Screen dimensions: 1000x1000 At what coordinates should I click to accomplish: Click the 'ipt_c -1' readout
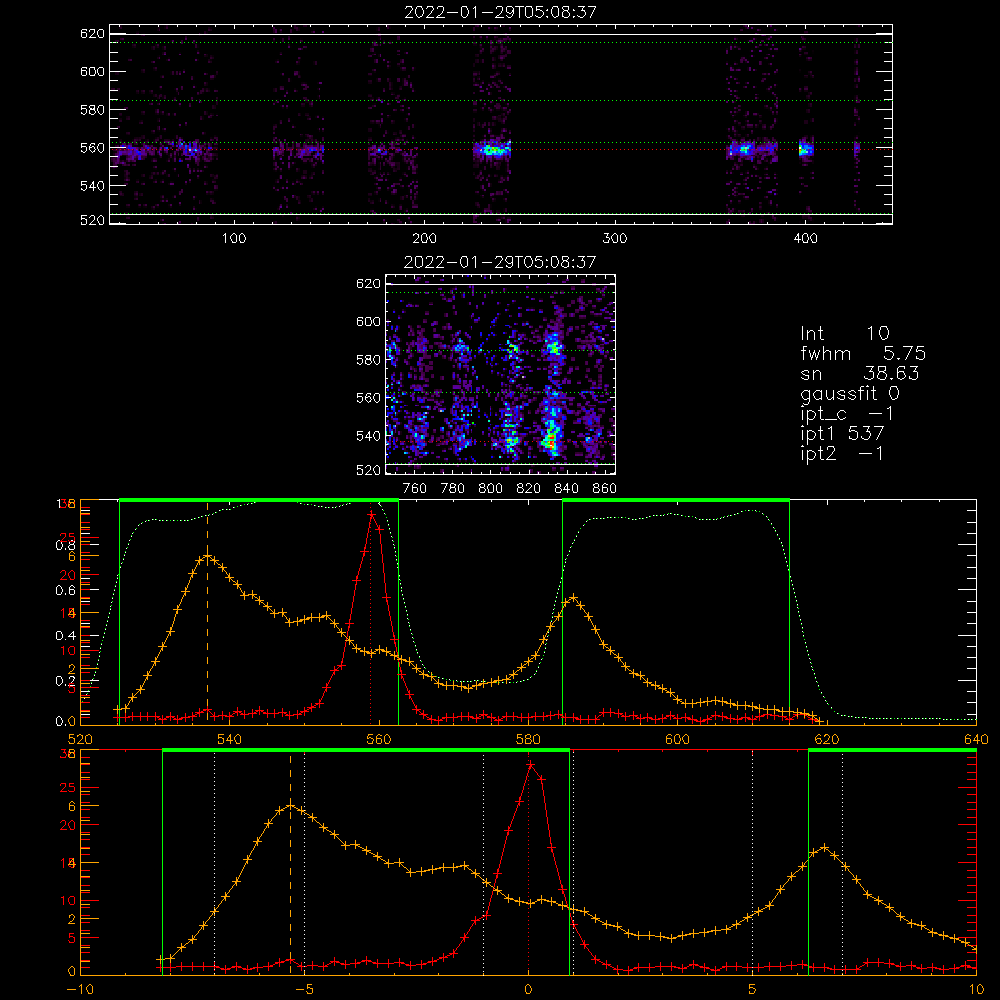[x=848, y=414]
